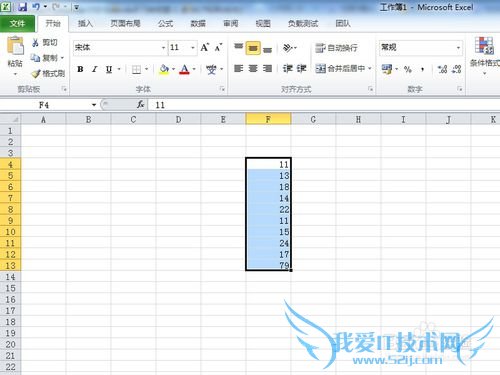Open merge and center dropdown arrow
500x375 pixels.
[370, 69]
